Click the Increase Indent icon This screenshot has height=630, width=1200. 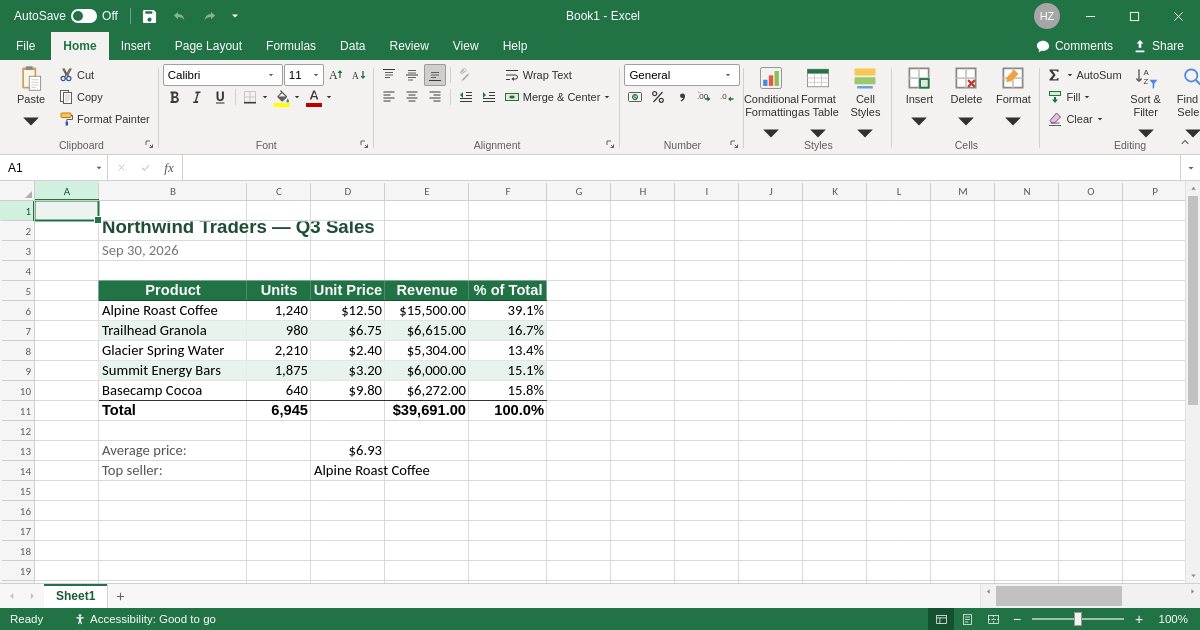click(x=489, y=97)
